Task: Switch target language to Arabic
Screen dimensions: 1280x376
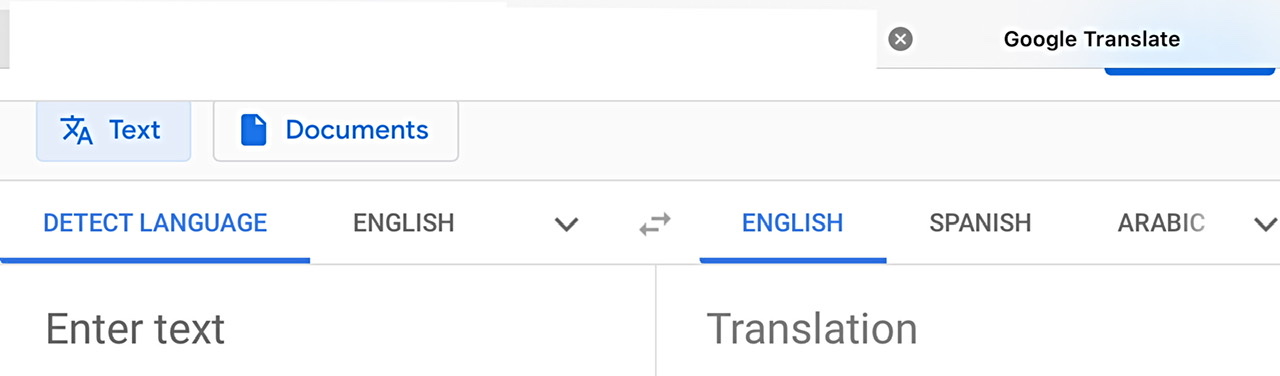Action: (x=1161, y=222)
